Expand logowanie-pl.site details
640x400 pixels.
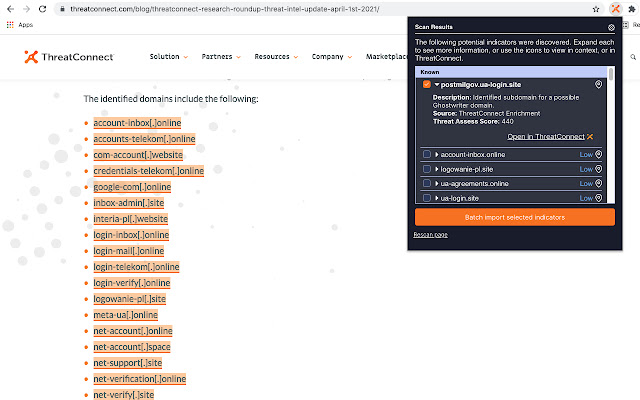[x=437, y=169]
